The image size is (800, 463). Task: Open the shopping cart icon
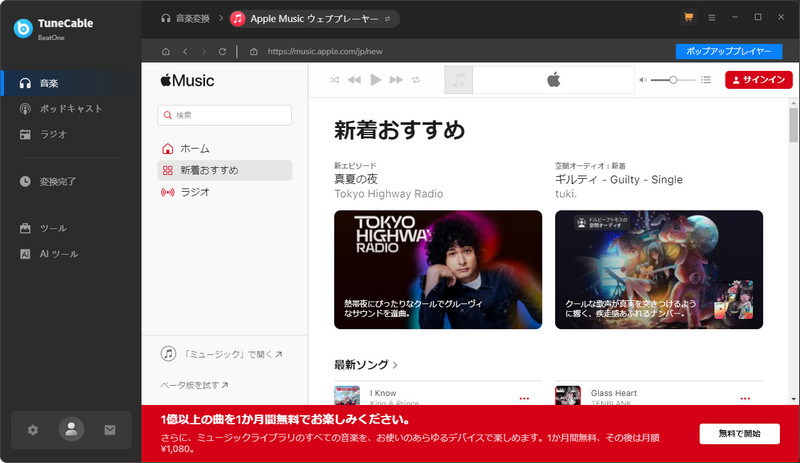point(688,17)
